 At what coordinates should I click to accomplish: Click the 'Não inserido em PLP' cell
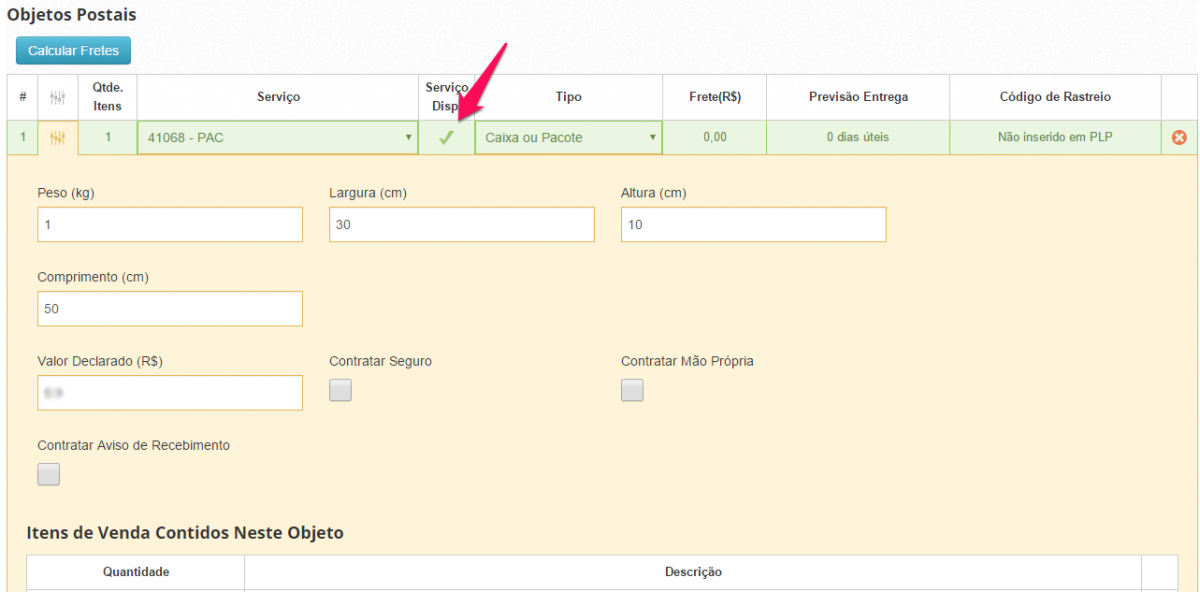click(1055, 138)
